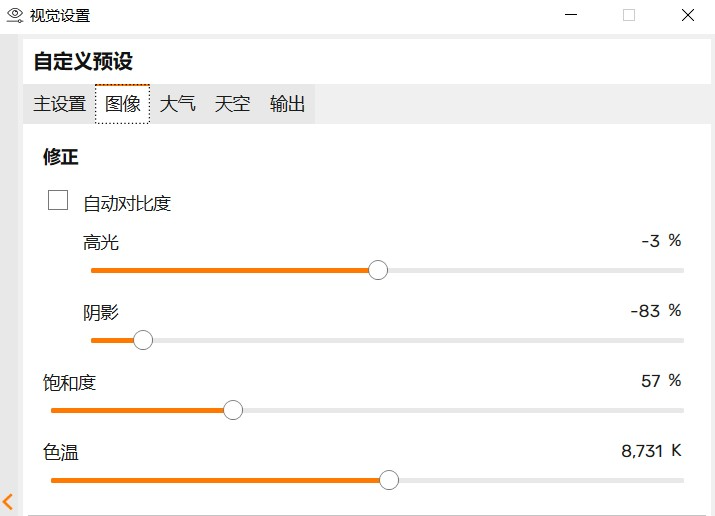Close the 视觉设置 window

pyautogui.click(x=688, y=15)
